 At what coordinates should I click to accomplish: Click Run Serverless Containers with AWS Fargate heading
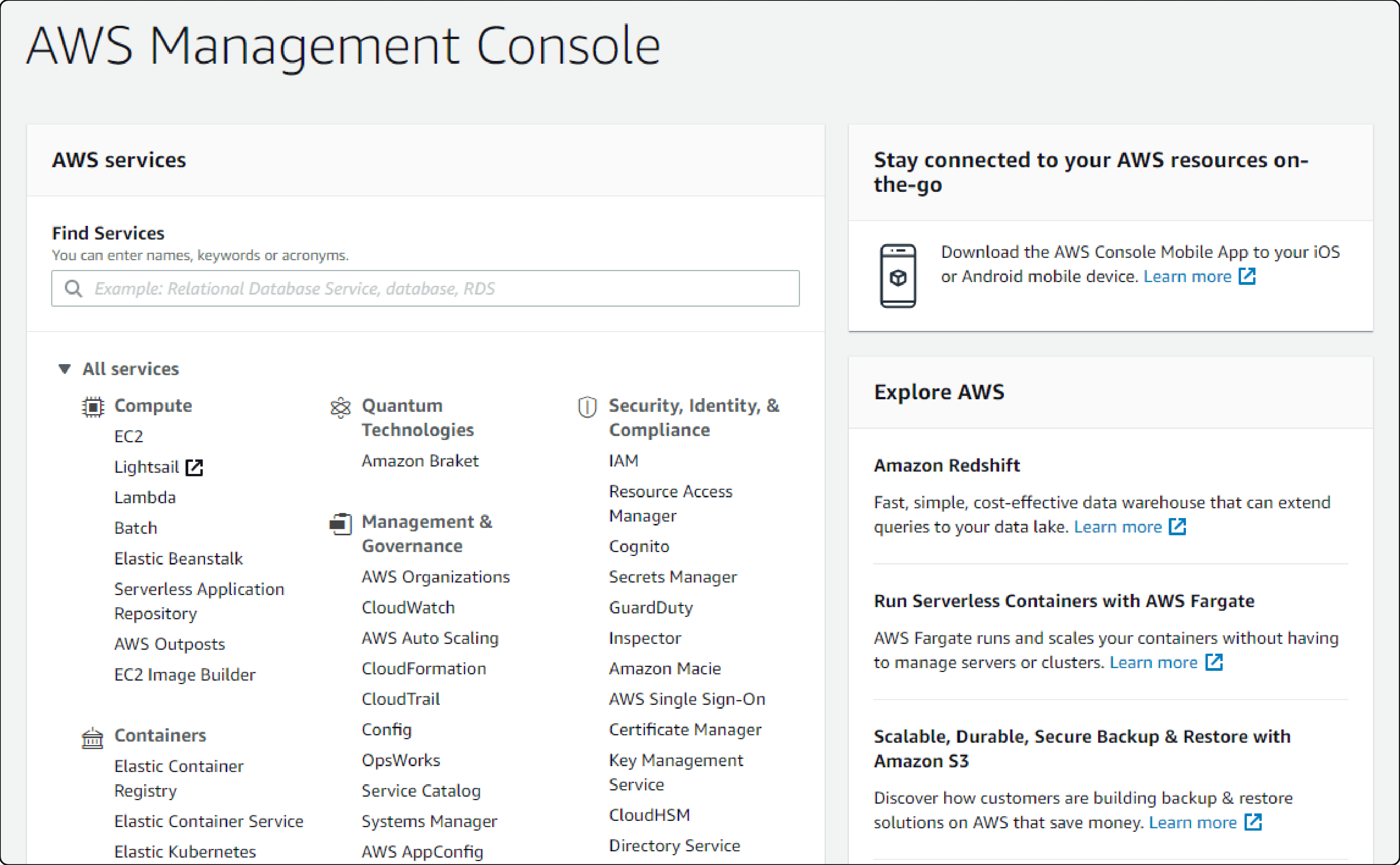click(x=1064, y=601)
